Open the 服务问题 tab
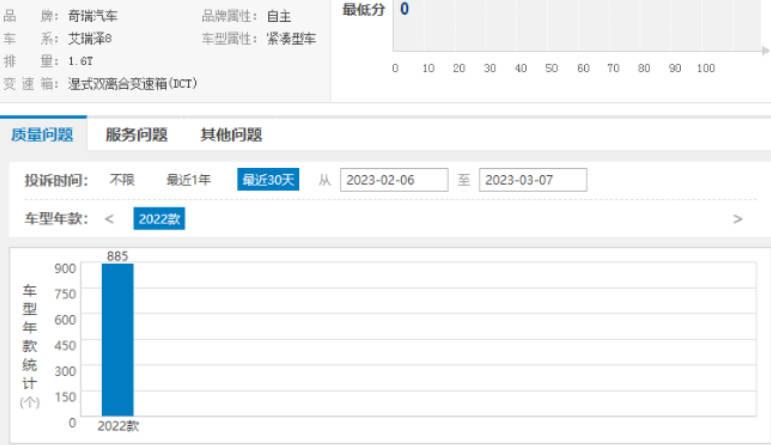Screen dimensions: 771x445 136,135
